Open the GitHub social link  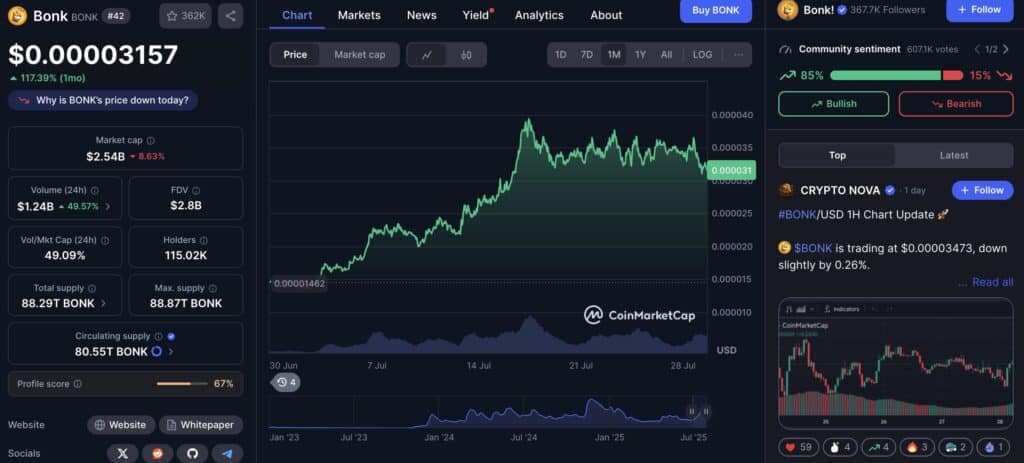[192, 453]
